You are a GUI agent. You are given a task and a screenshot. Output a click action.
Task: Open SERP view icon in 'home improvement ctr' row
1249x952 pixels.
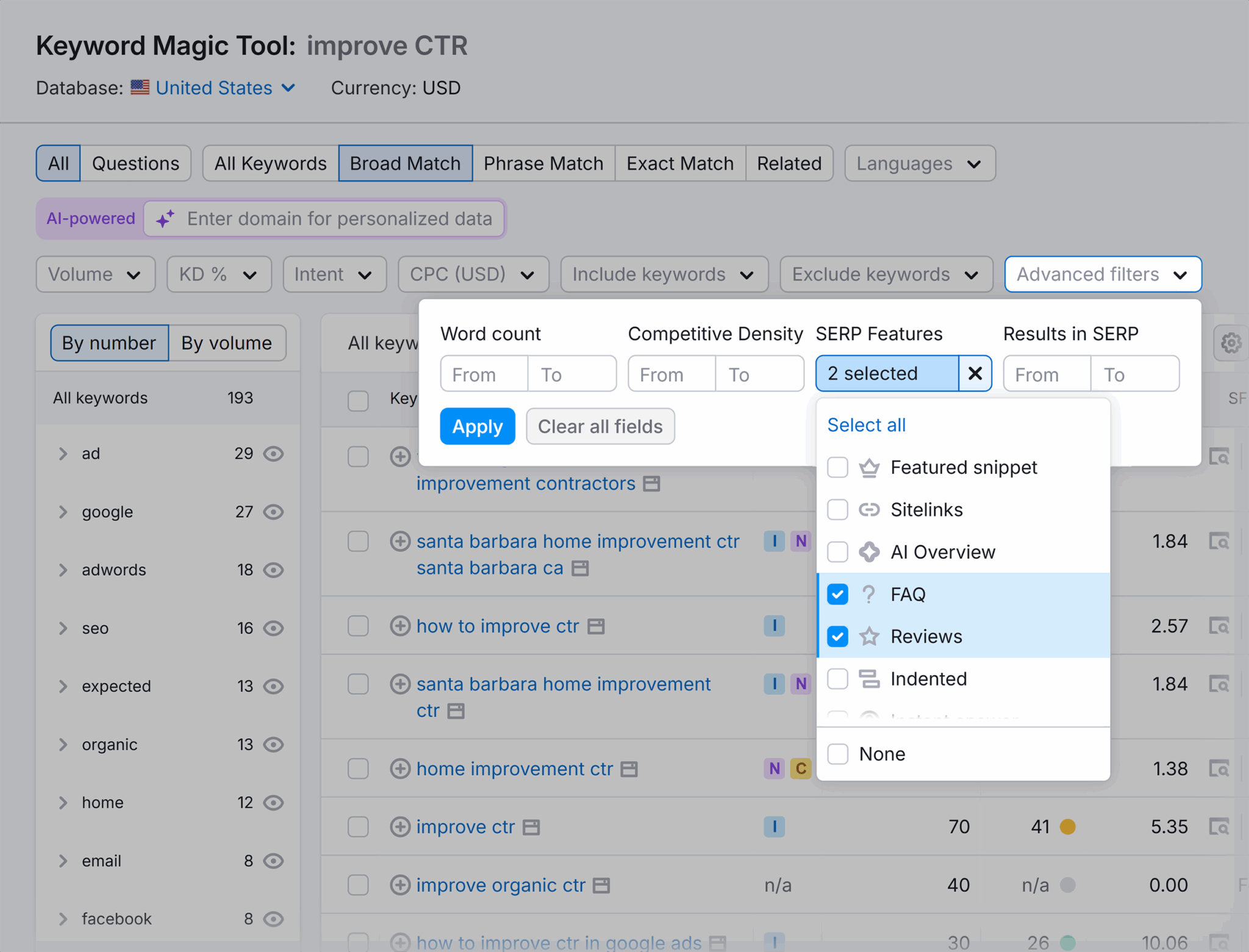pyautogui.click(x=1219, y=769)
